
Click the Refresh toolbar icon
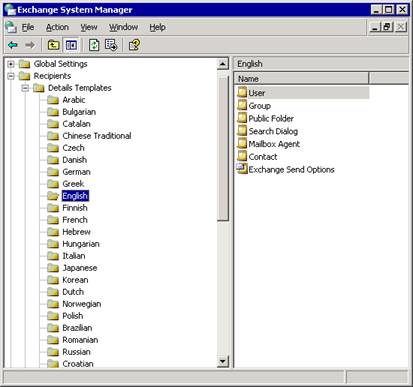[x=94, y=45]
